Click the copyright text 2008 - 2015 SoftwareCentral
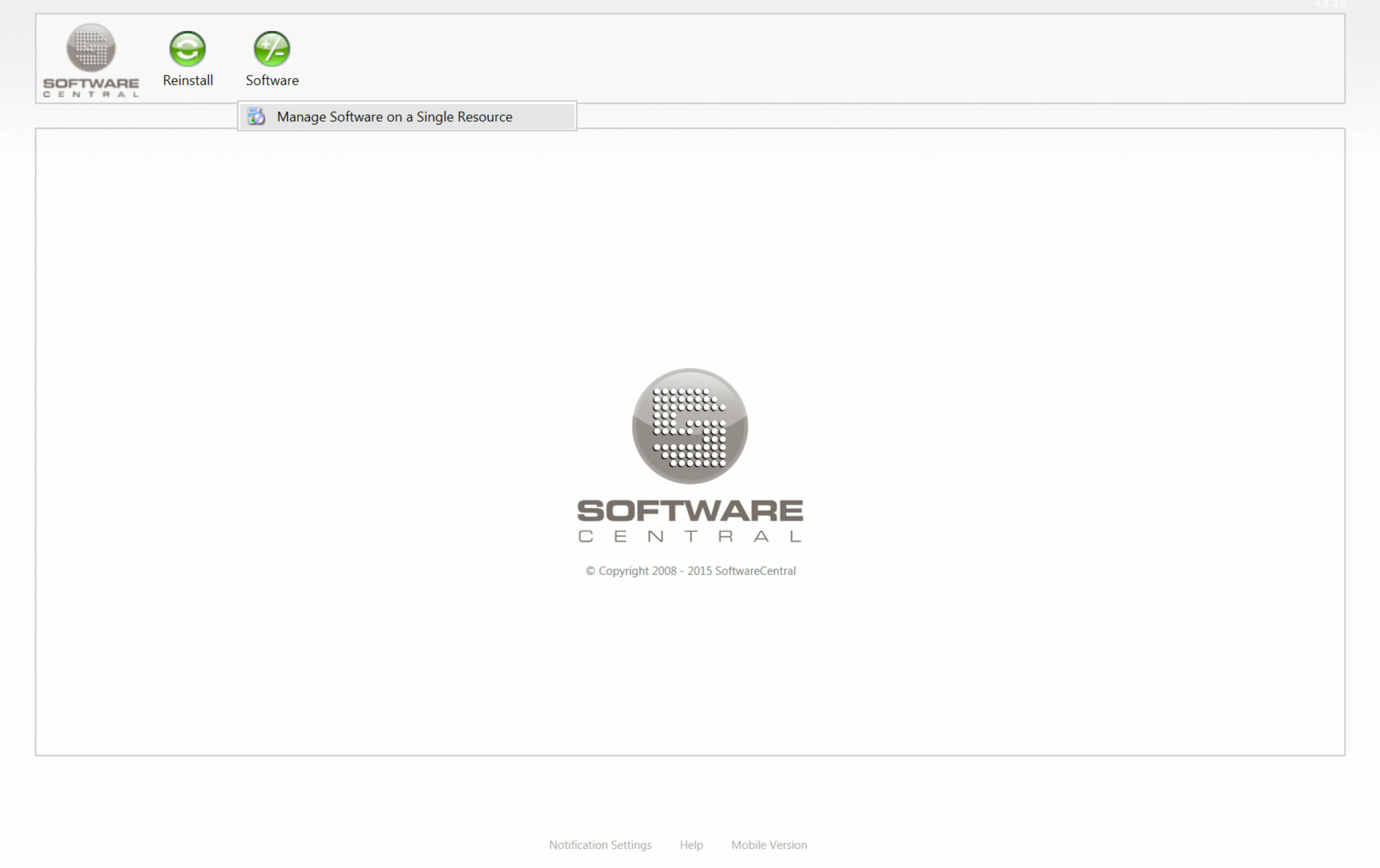 [691, 571]
